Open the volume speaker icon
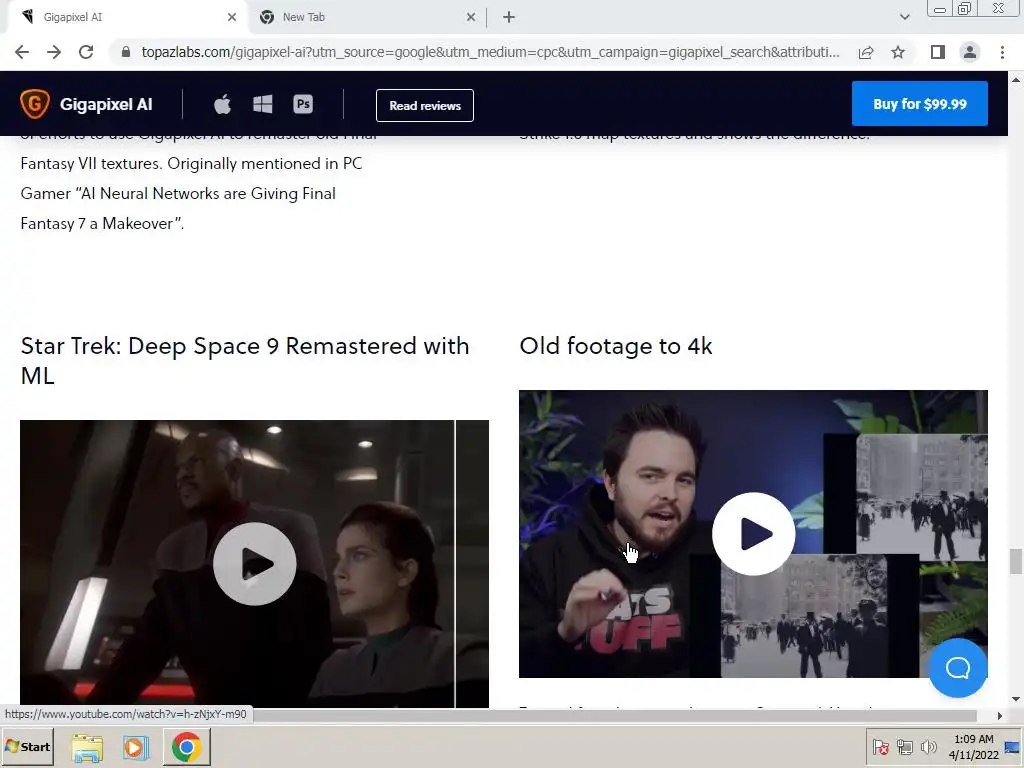The width and height of the screenshot is (1024, 768). (x=928, y=747)
